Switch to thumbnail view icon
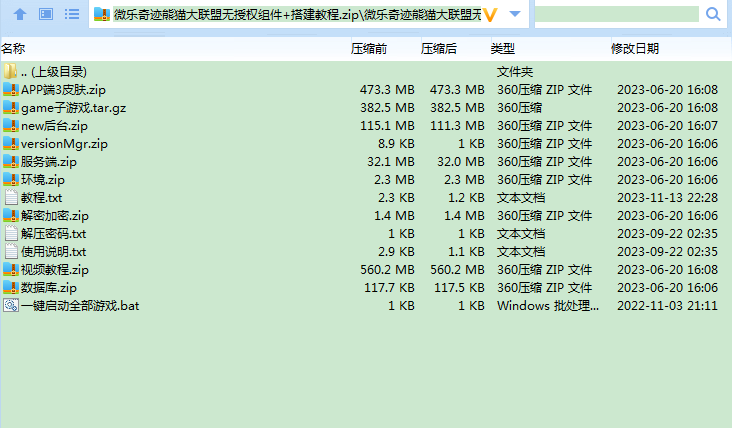The width and height of the screenshot is (732, 428). click(46, 14)
